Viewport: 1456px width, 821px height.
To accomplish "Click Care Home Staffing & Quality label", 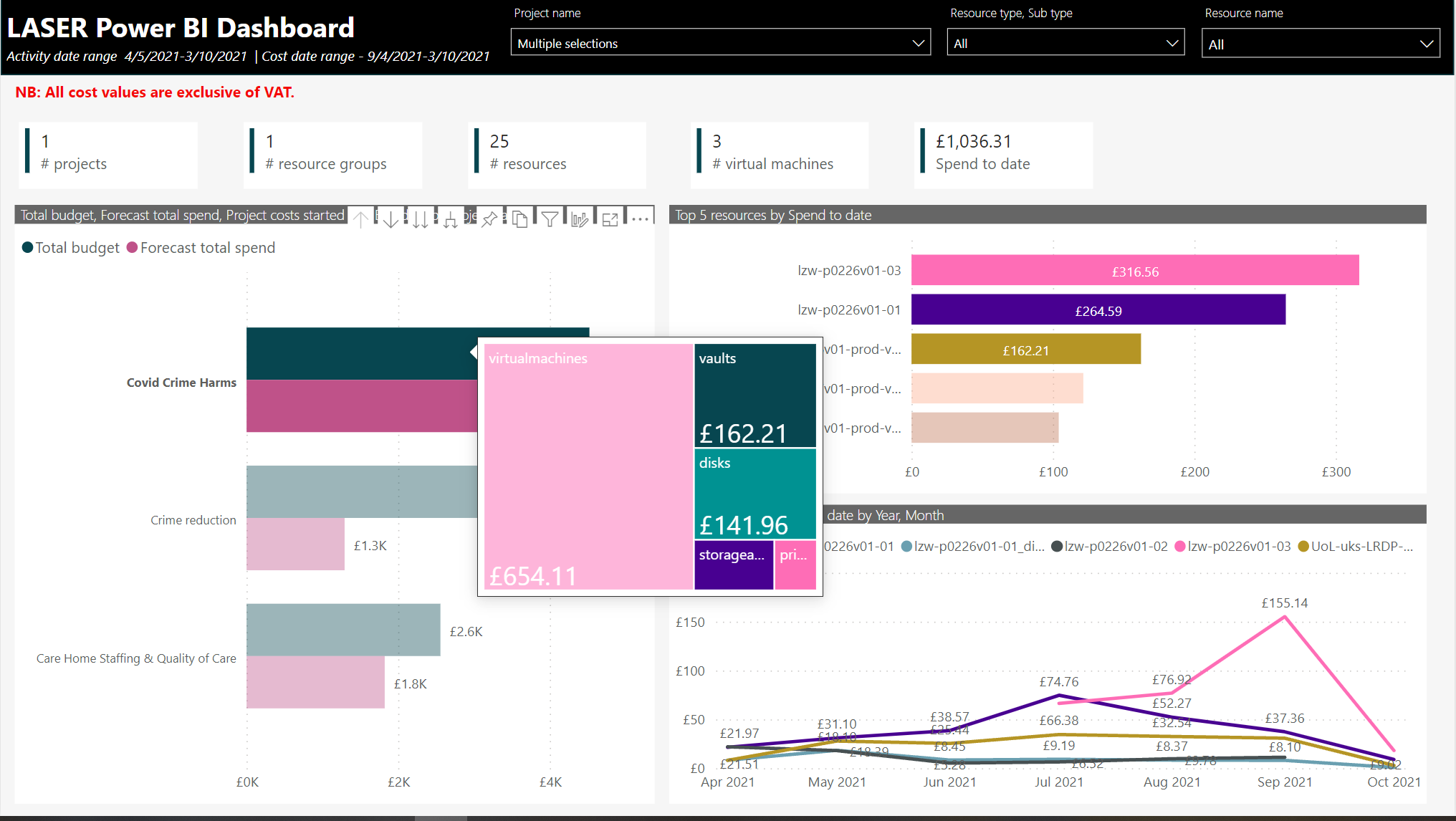I will 136,658.
